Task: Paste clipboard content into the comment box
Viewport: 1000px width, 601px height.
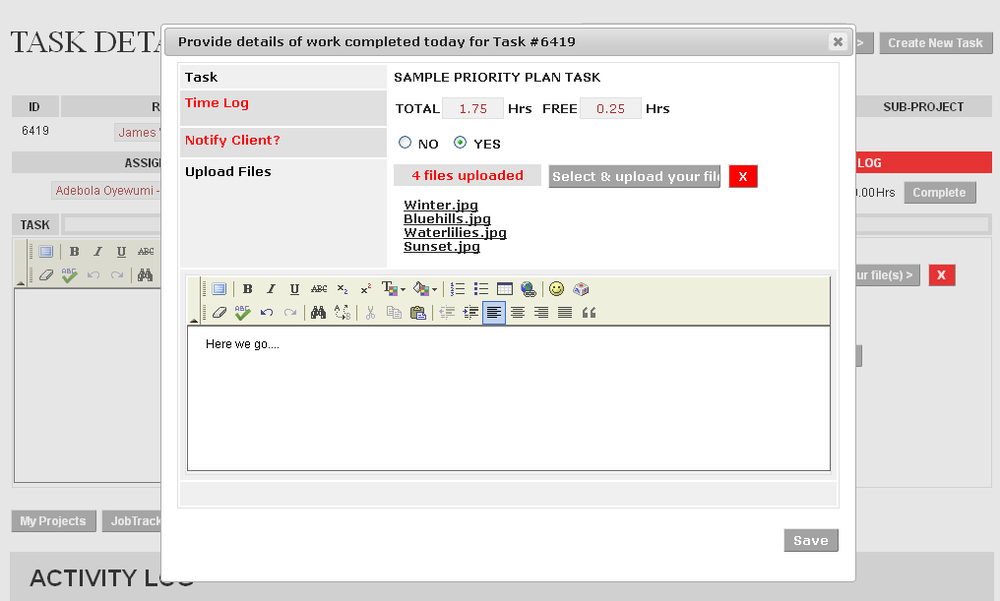Action: [420, 312]
